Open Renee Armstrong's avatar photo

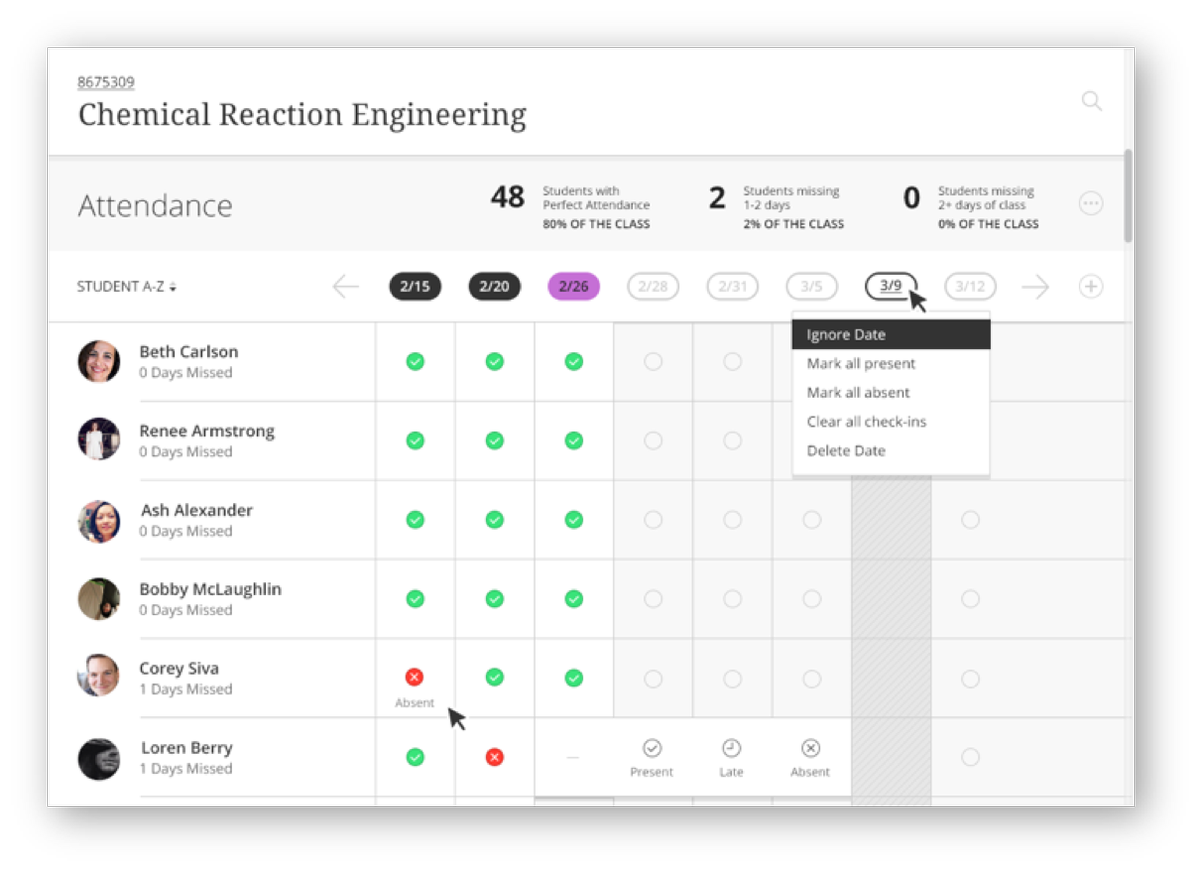[99, 439]
